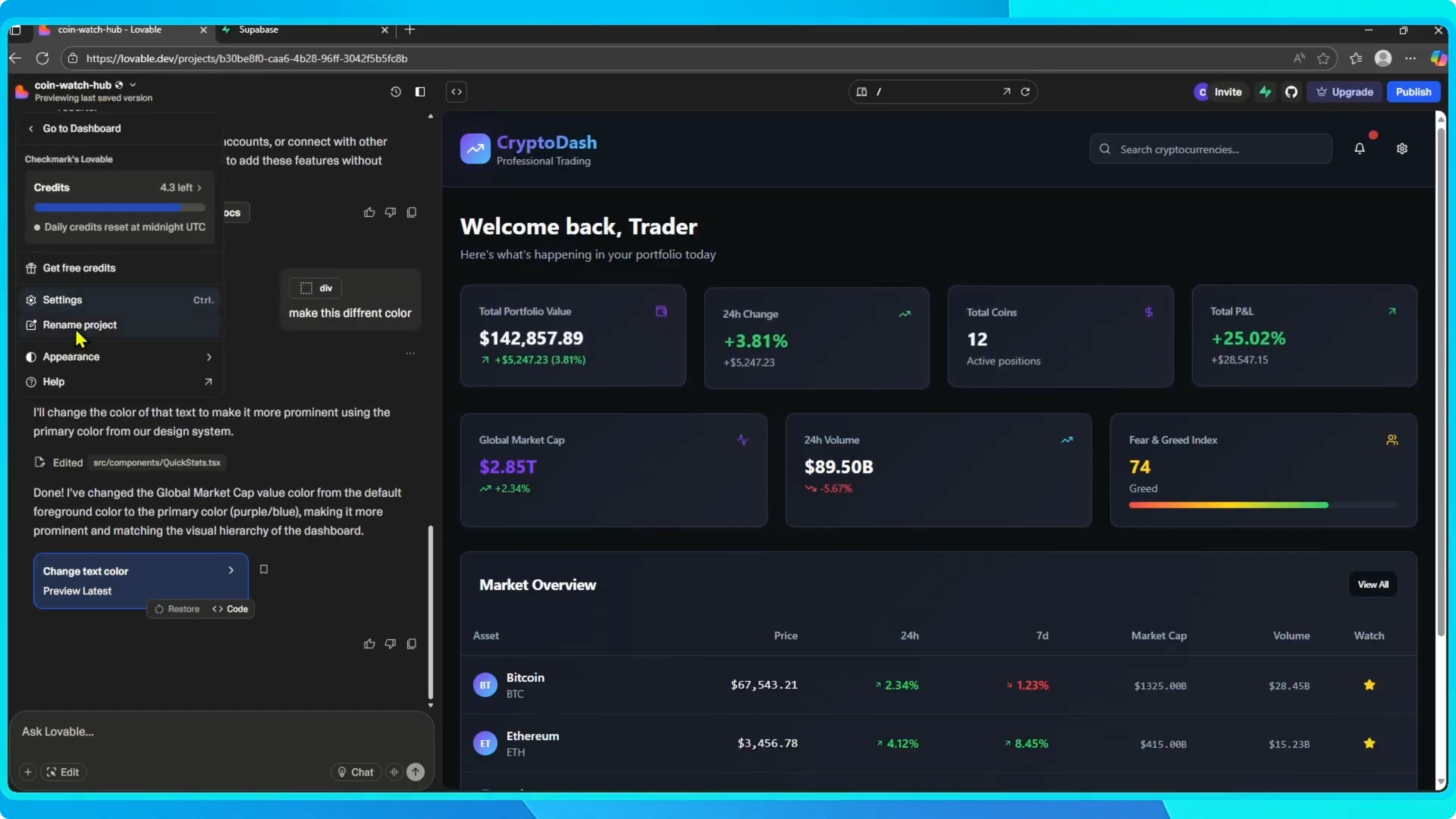Thumbs down the latest Lovable response
Screen dimensions: 1456x819
(391, 644)
